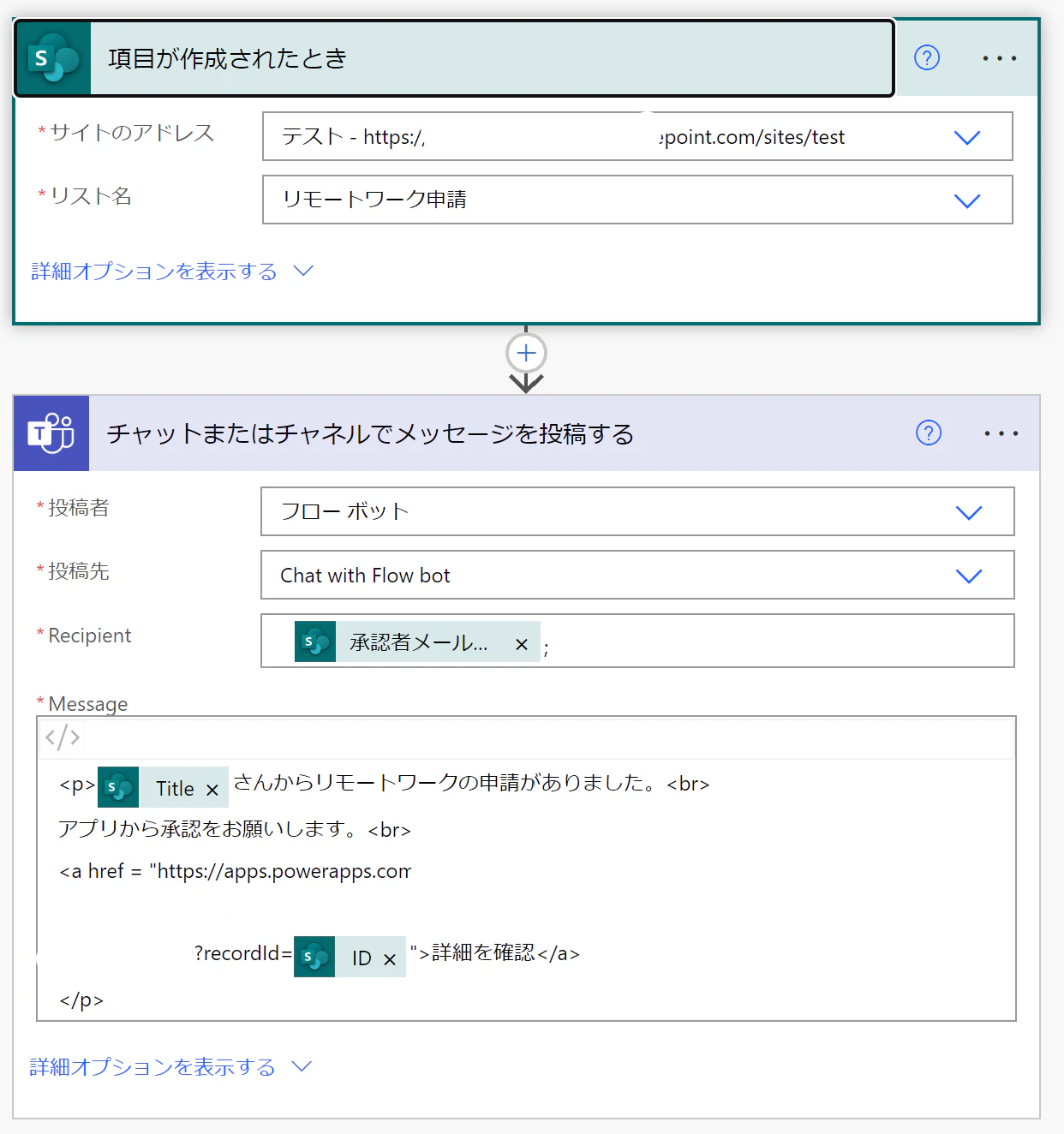Remove the 承認者メール token from Recipient
The height and width of the screenshot is (1134, 1064).
pyautogui.click(x=522, y=644)
